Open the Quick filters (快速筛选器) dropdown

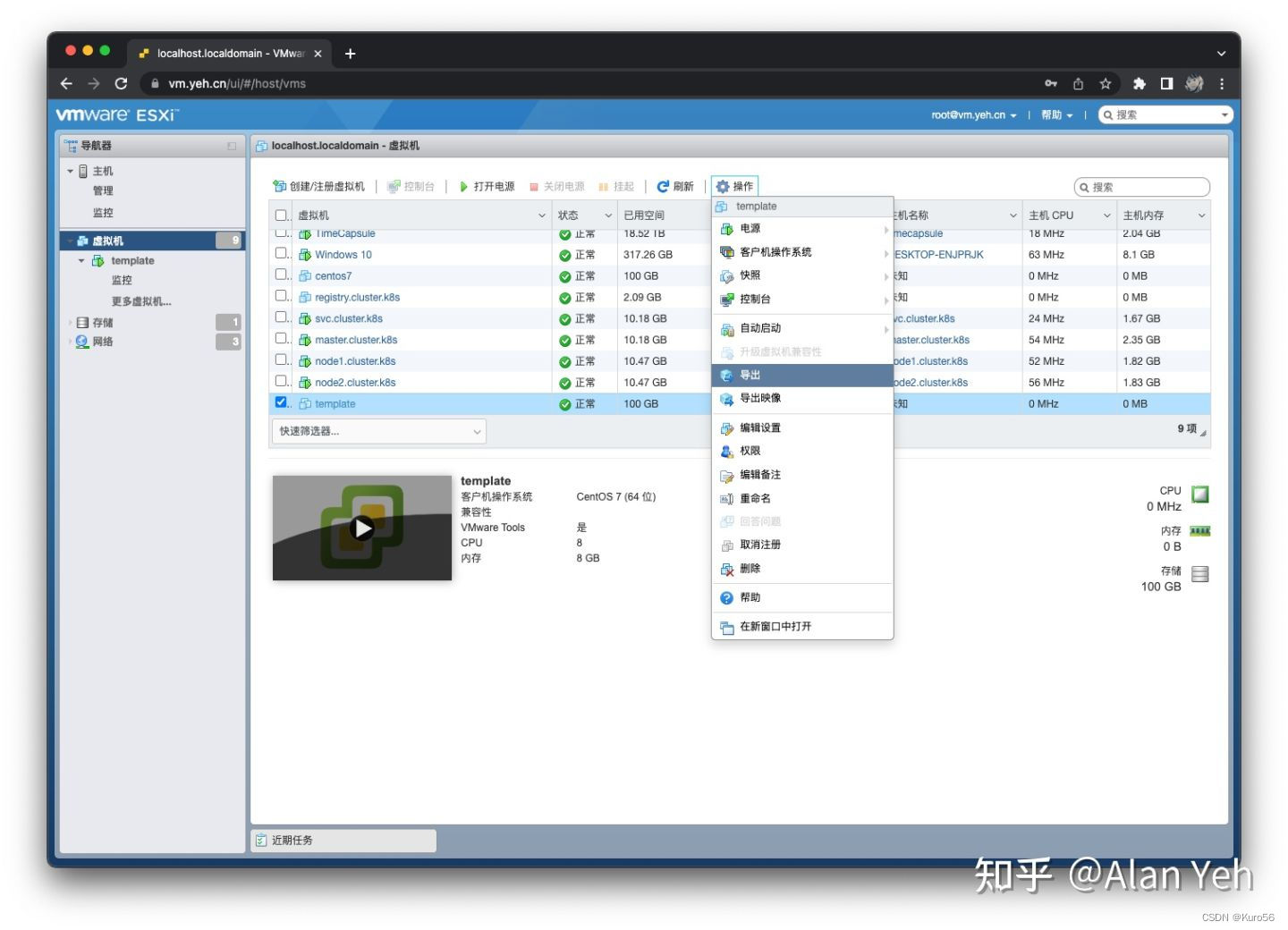click(x=379, y=431)
